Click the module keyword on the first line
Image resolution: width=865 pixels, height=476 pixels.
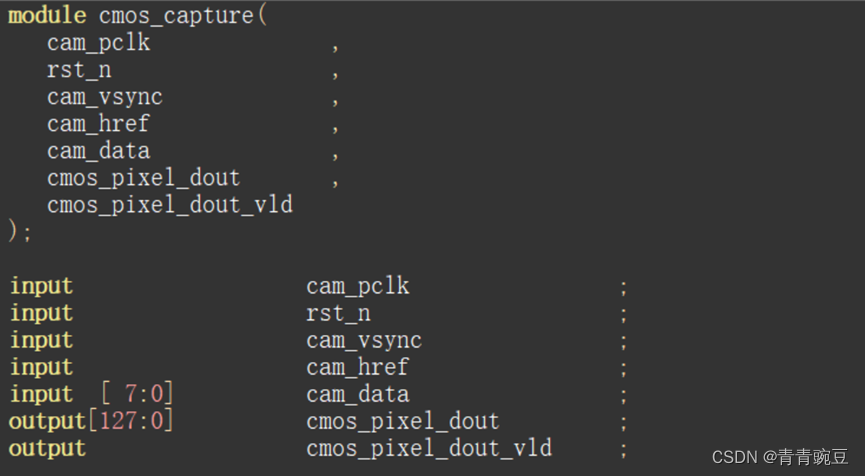click(47, 16)
